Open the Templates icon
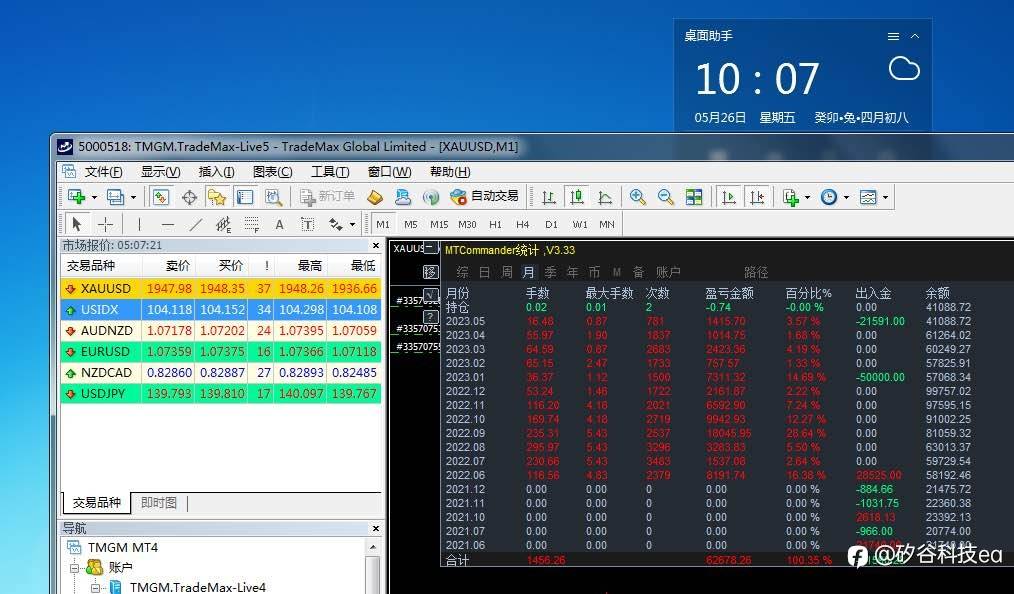 click(x=868, y=196)
